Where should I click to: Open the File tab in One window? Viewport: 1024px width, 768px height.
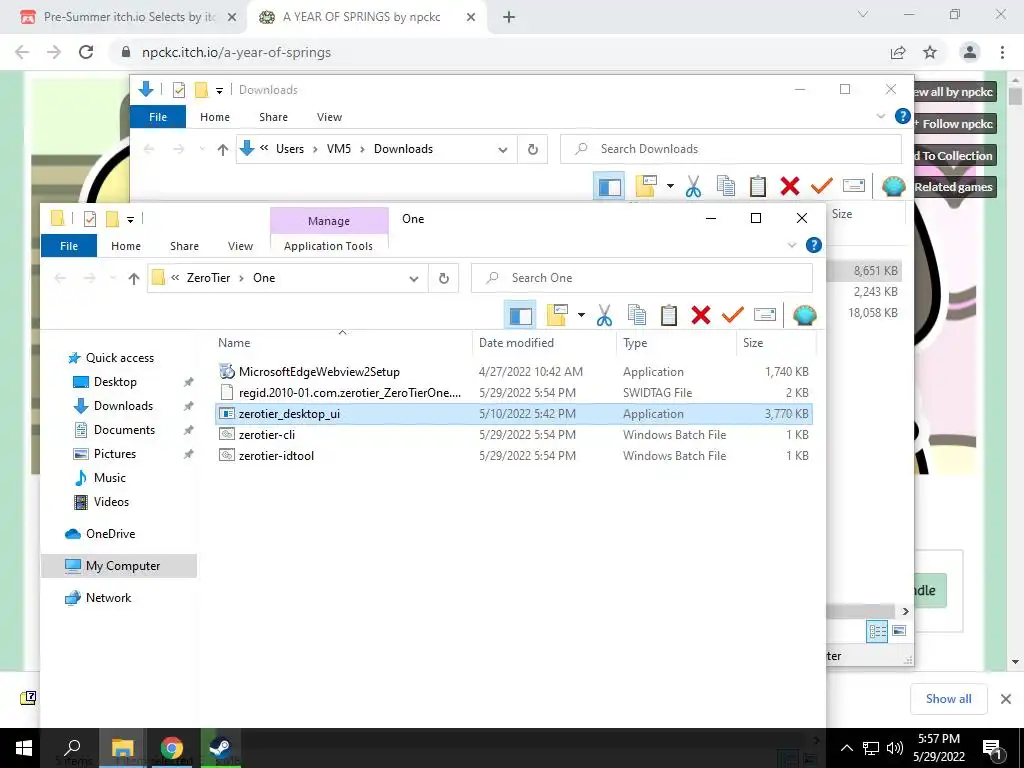[x=69, y=246]
